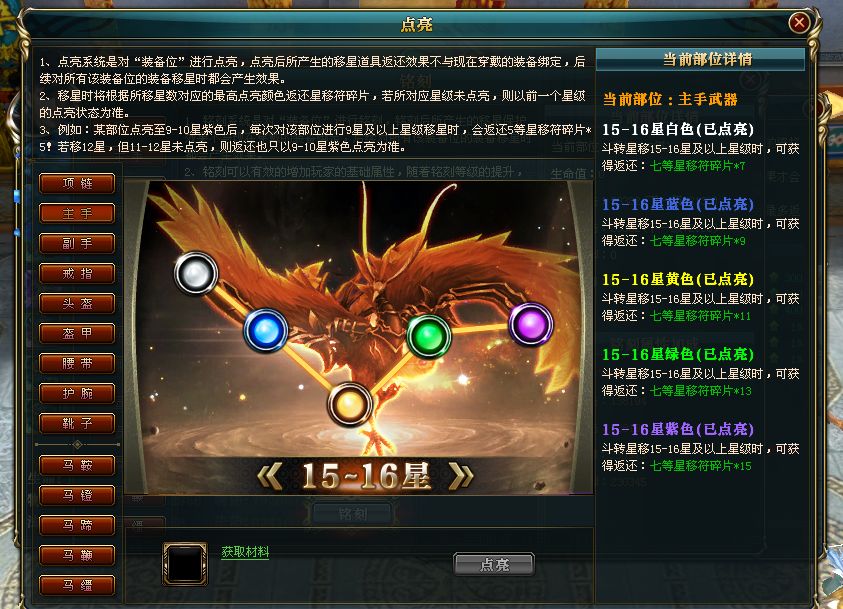
Task: Open the 腰带 slot
Action: 77,363
